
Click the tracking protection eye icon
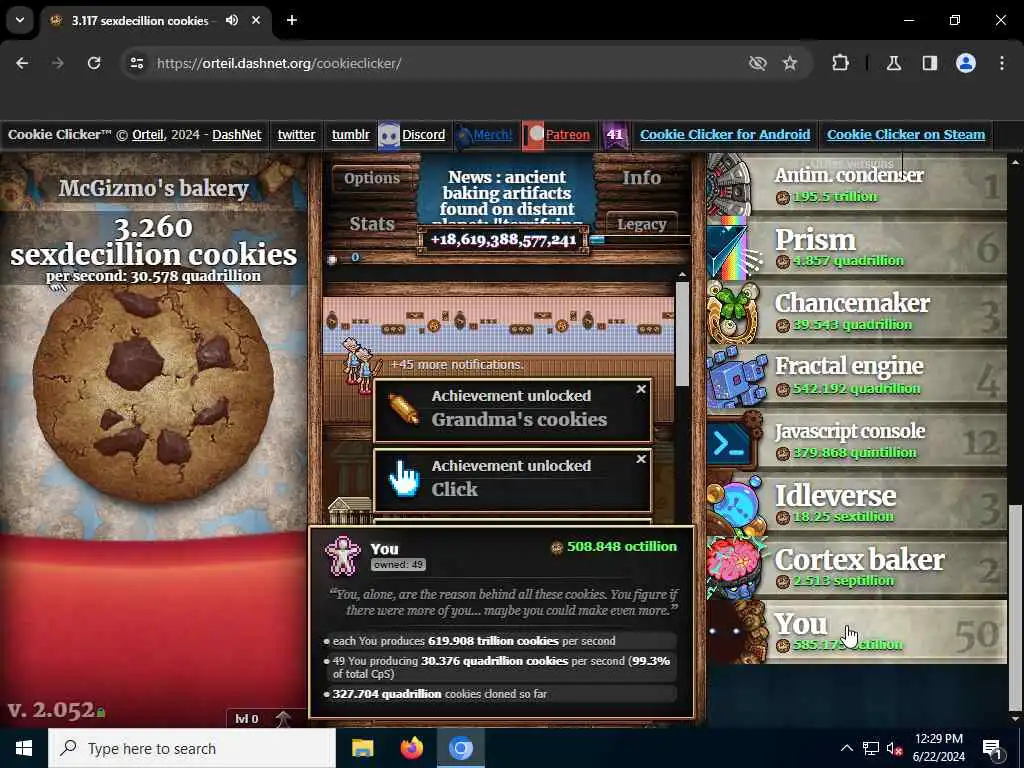[758, 63]
